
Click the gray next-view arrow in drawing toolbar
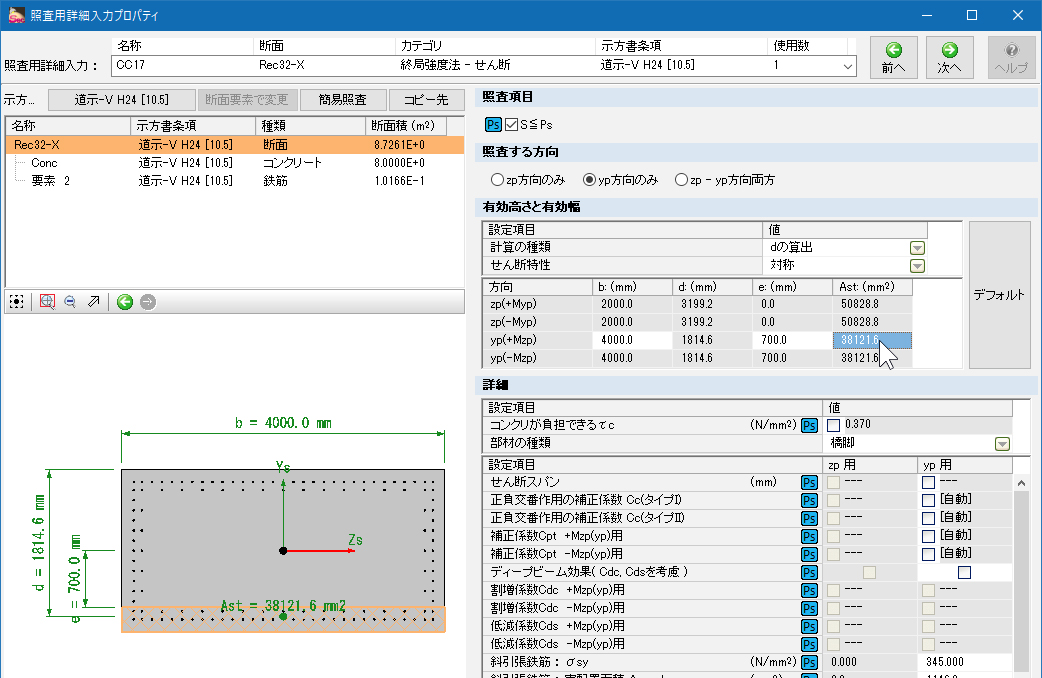pos(148,302)
